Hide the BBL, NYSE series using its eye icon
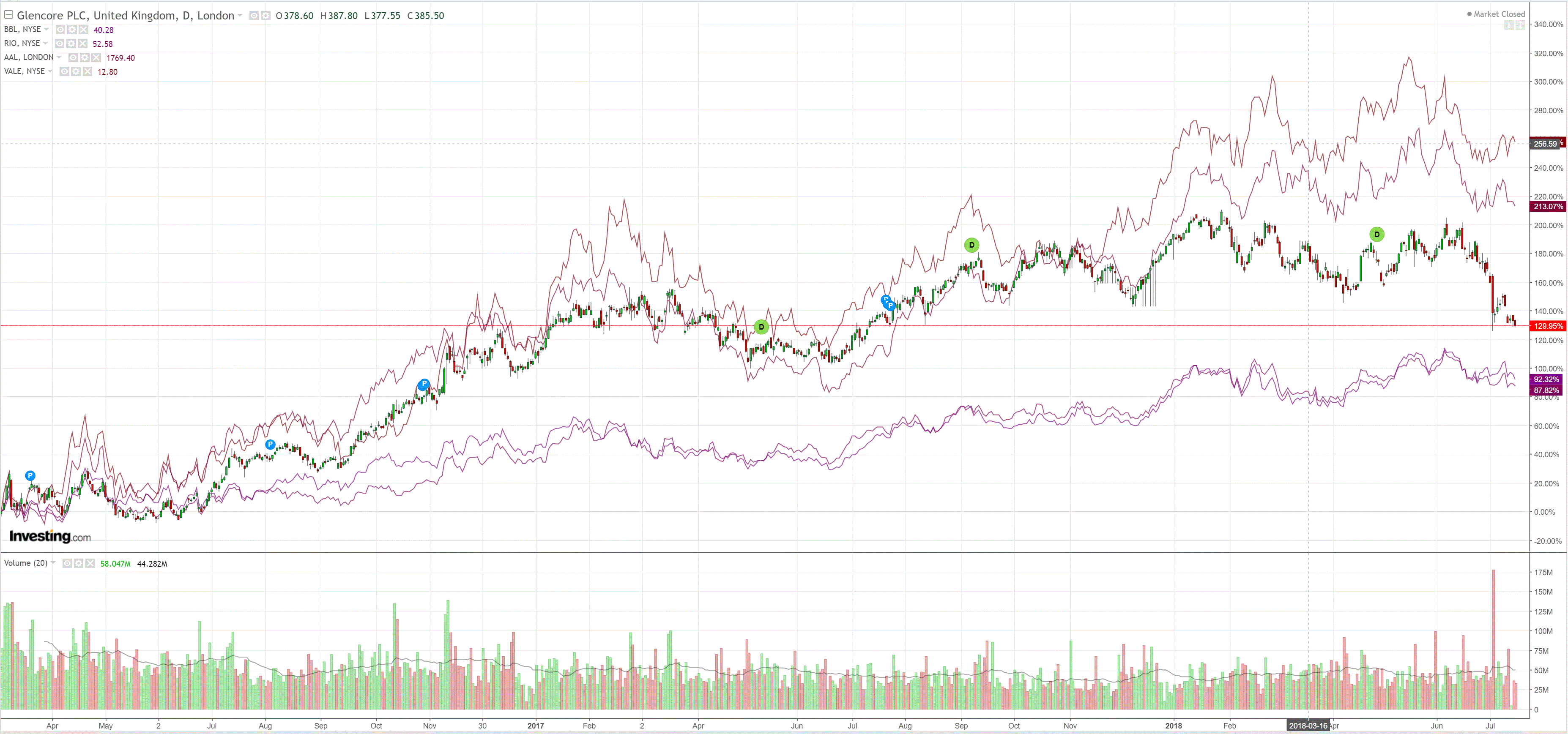 point(60,30)
